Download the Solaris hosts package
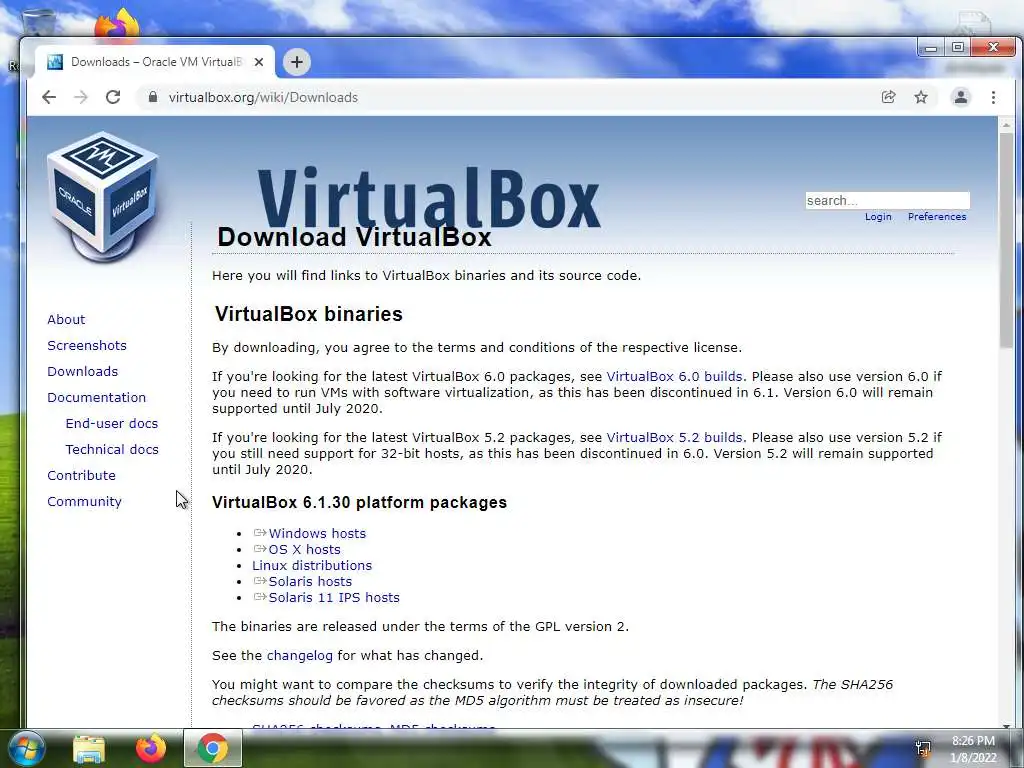Image resolution: width=1024 pixels, height=768 pixels. point(310,582)
